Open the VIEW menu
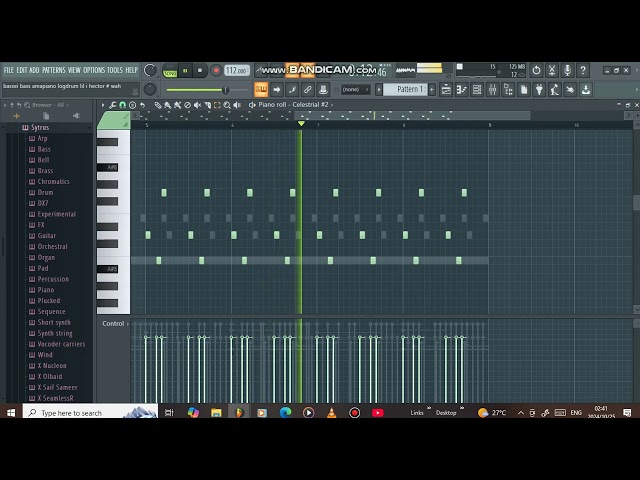The image size is (640, 480). pyautogui.click(x=74, y=70)
